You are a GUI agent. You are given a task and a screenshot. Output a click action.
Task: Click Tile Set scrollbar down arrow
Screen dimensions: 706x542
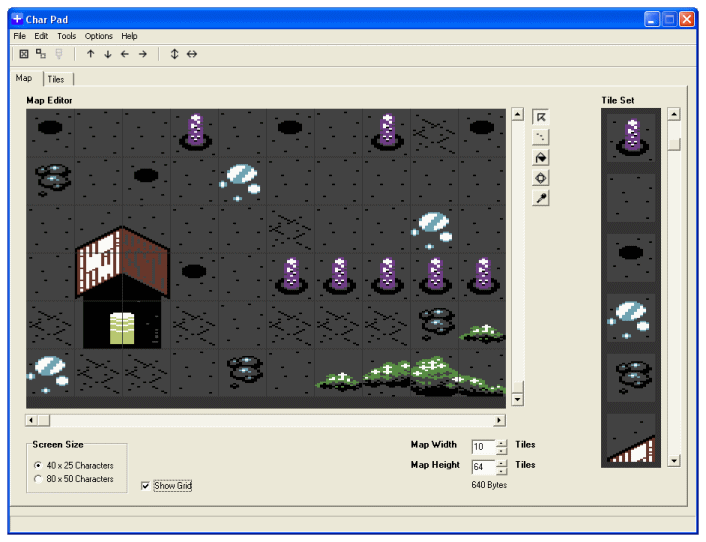[x=674, y=461]
